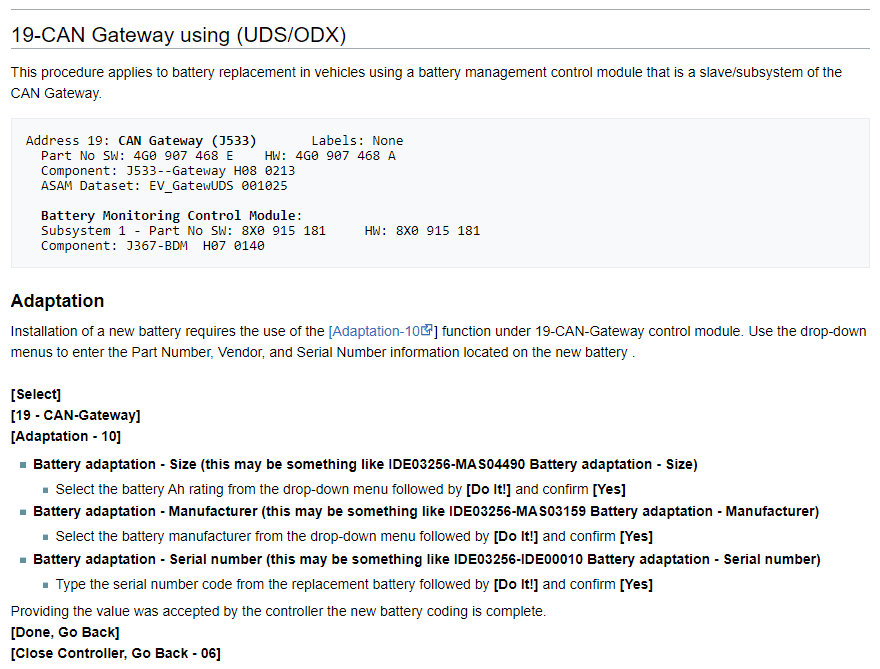
Task: Open the Adaptation-10 link
Action: [x=376, y=331]
